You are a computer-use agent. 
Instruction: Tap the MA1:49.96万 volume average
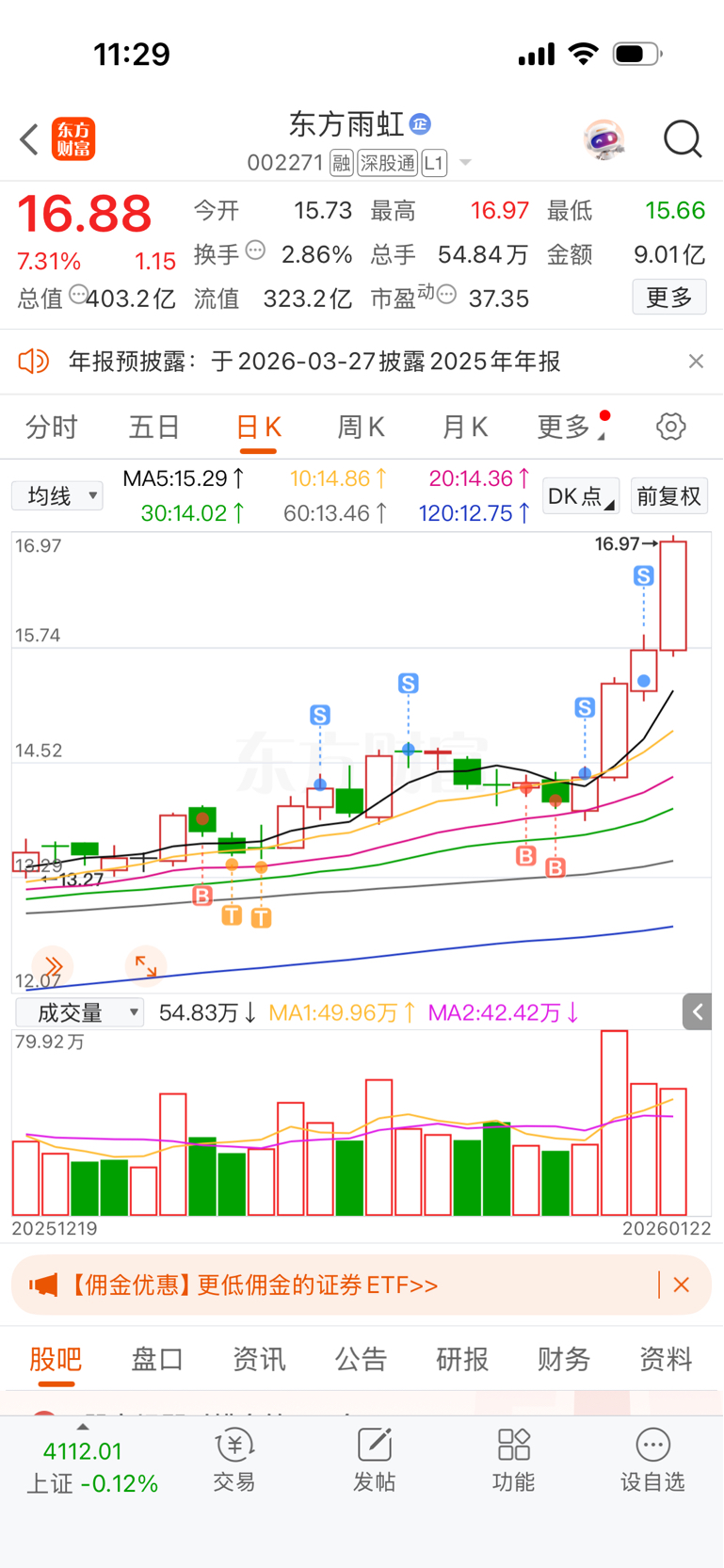tap(343, 1013)
